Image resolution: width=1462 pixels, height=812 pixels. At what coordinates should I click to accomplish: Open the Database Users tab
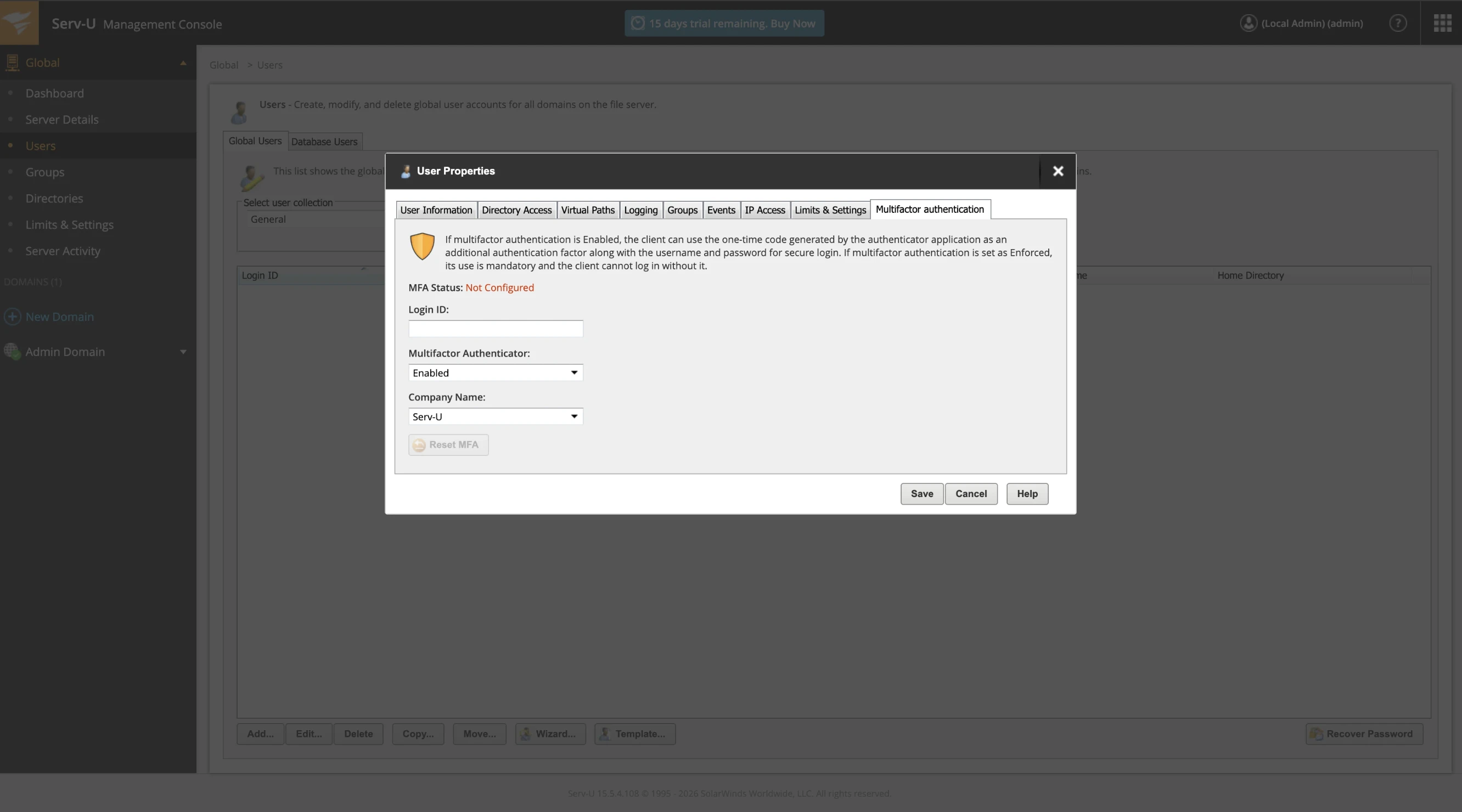pos(324,142)
